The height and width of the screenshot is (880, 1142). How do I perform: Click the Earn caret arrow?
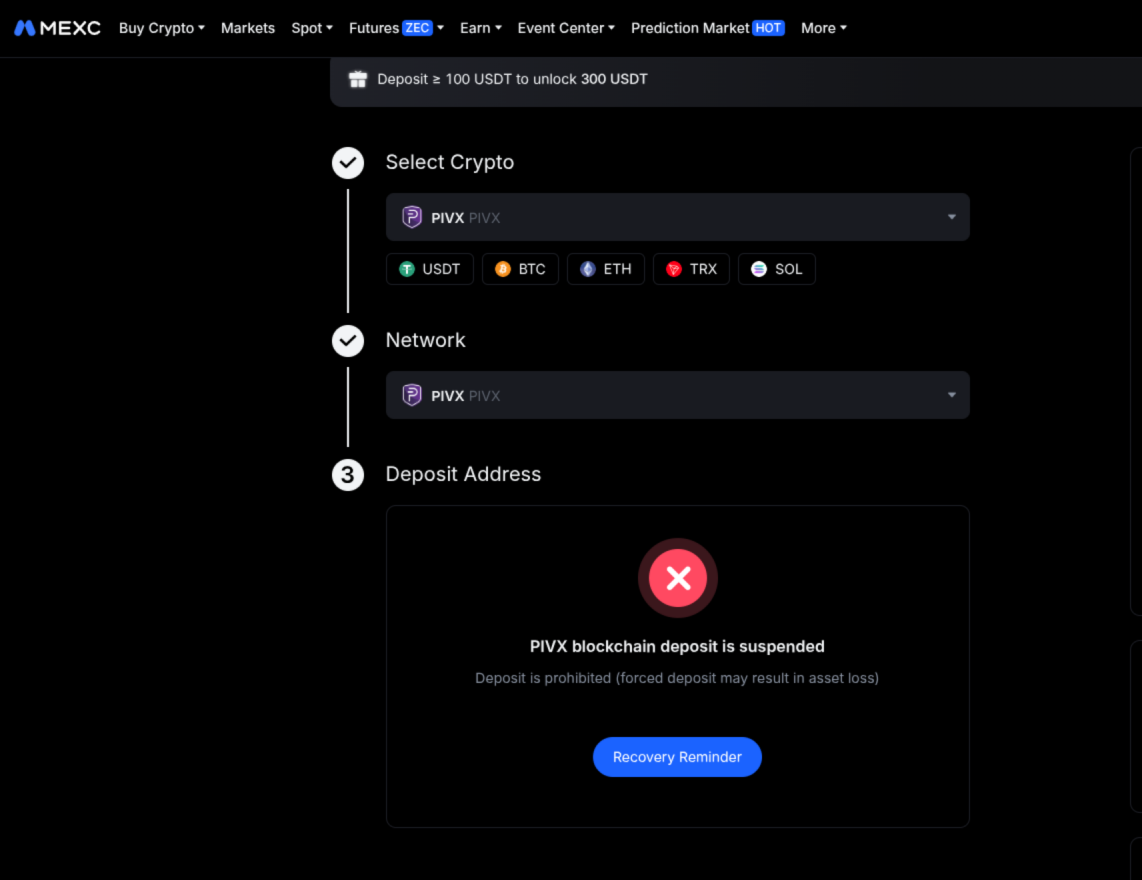click(x=498, y=28)
